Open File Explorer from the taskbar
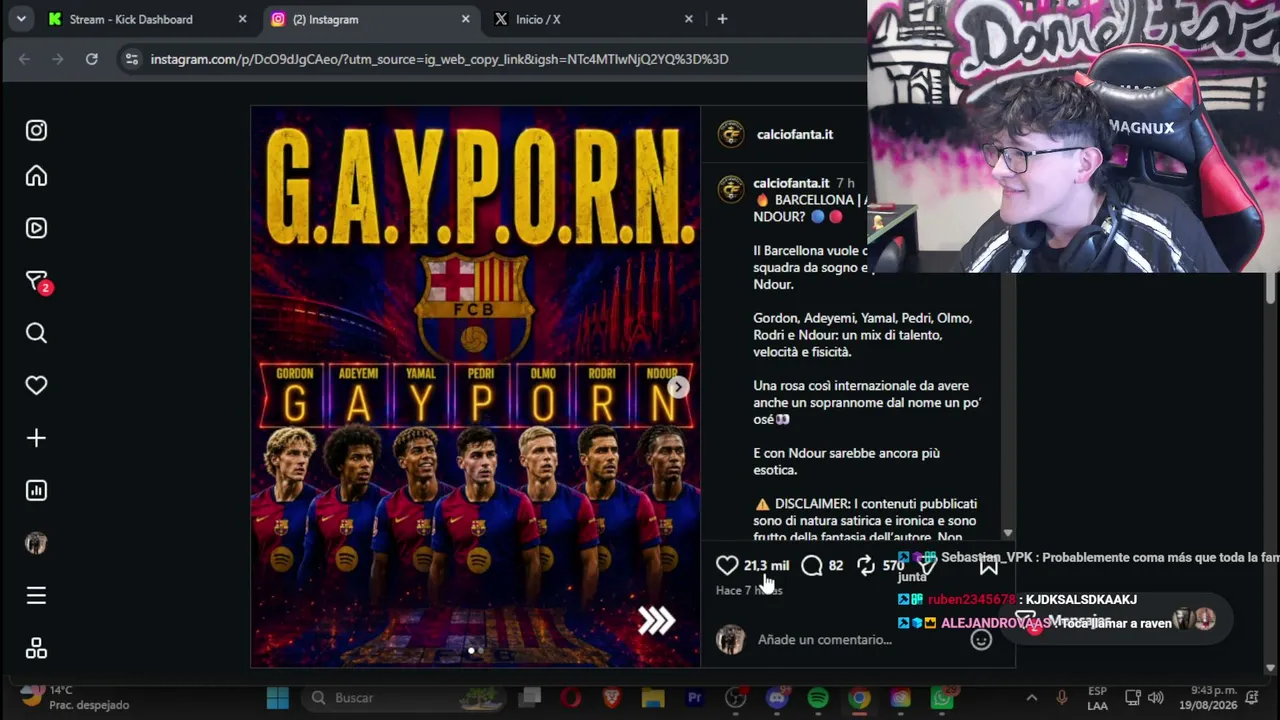Viewport: 1280px width, 720px height. 653,698
